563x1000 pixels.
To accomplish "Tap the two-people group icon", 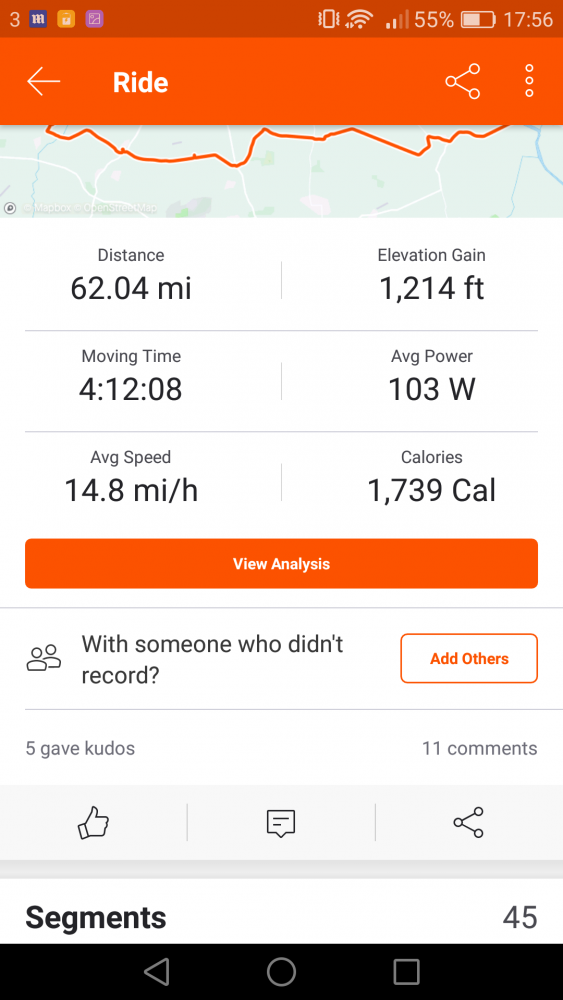I will pos(43,658).
